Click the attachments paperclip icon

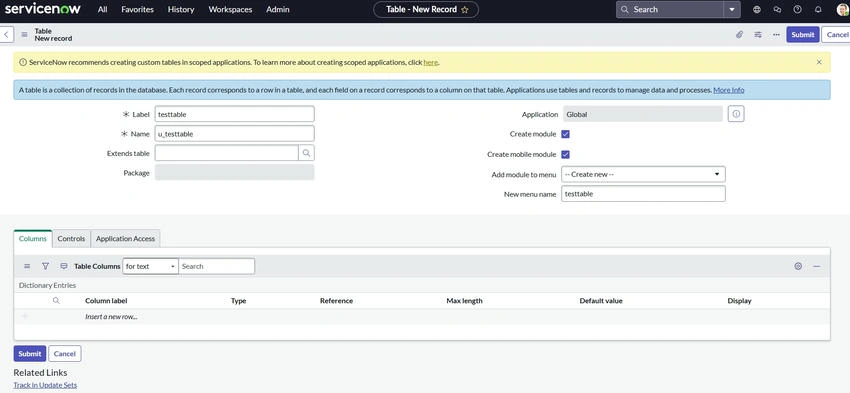(739, 35)
